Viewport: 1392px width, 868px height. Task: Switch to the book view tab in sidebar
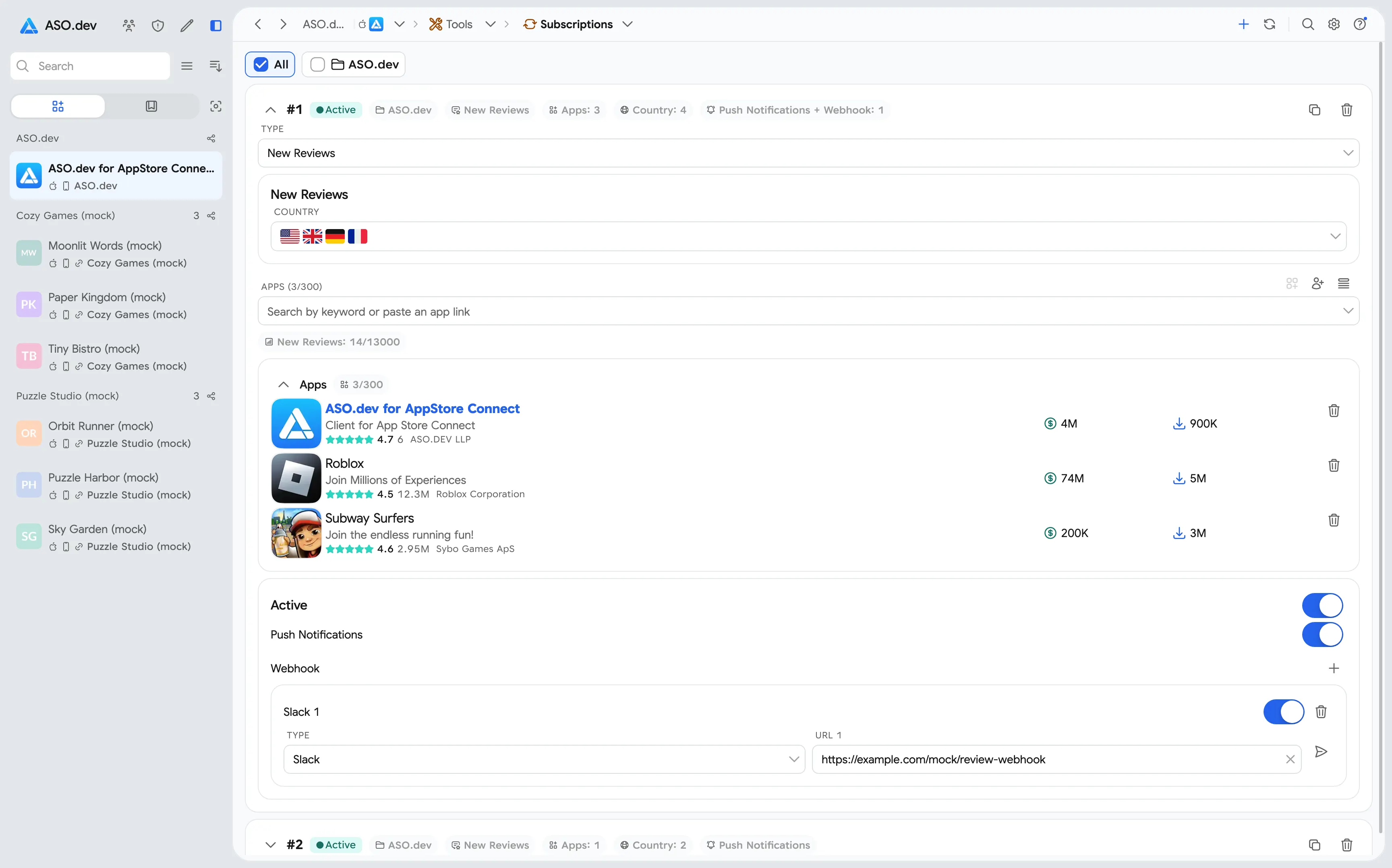[x=151, y=106]
